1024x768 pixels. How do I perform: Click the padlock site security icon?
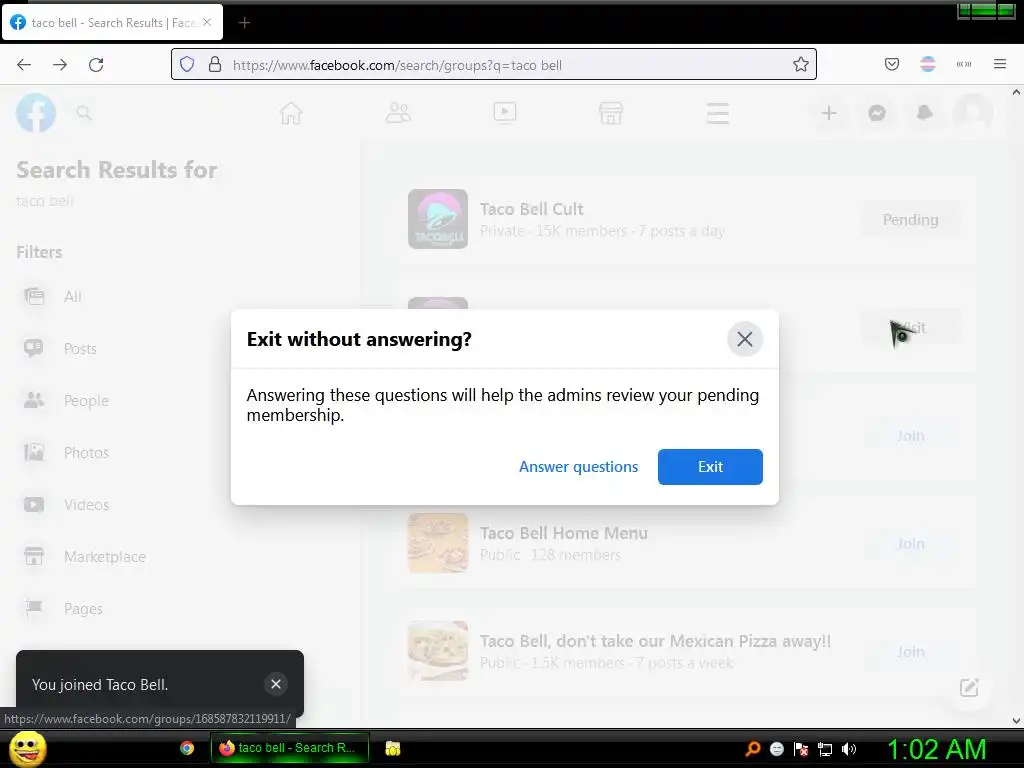214,65
